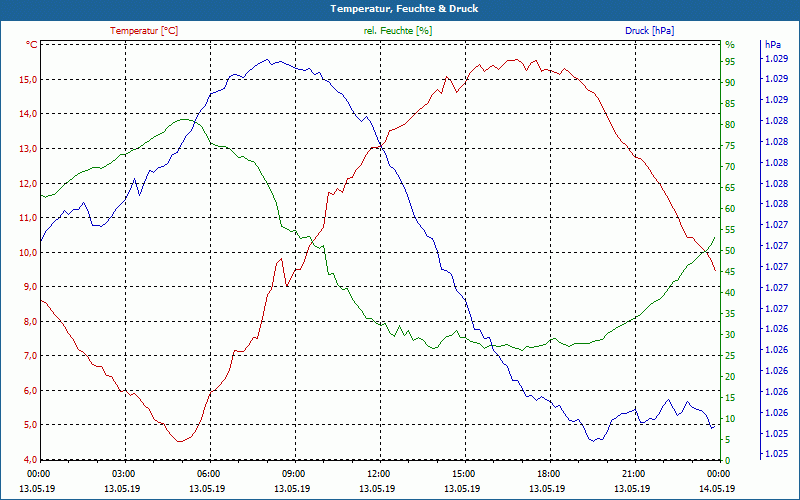Click the 80 humidity axis value
This screenshot has width=800, height=500.
pyautogui.click(x=730, y=125)
